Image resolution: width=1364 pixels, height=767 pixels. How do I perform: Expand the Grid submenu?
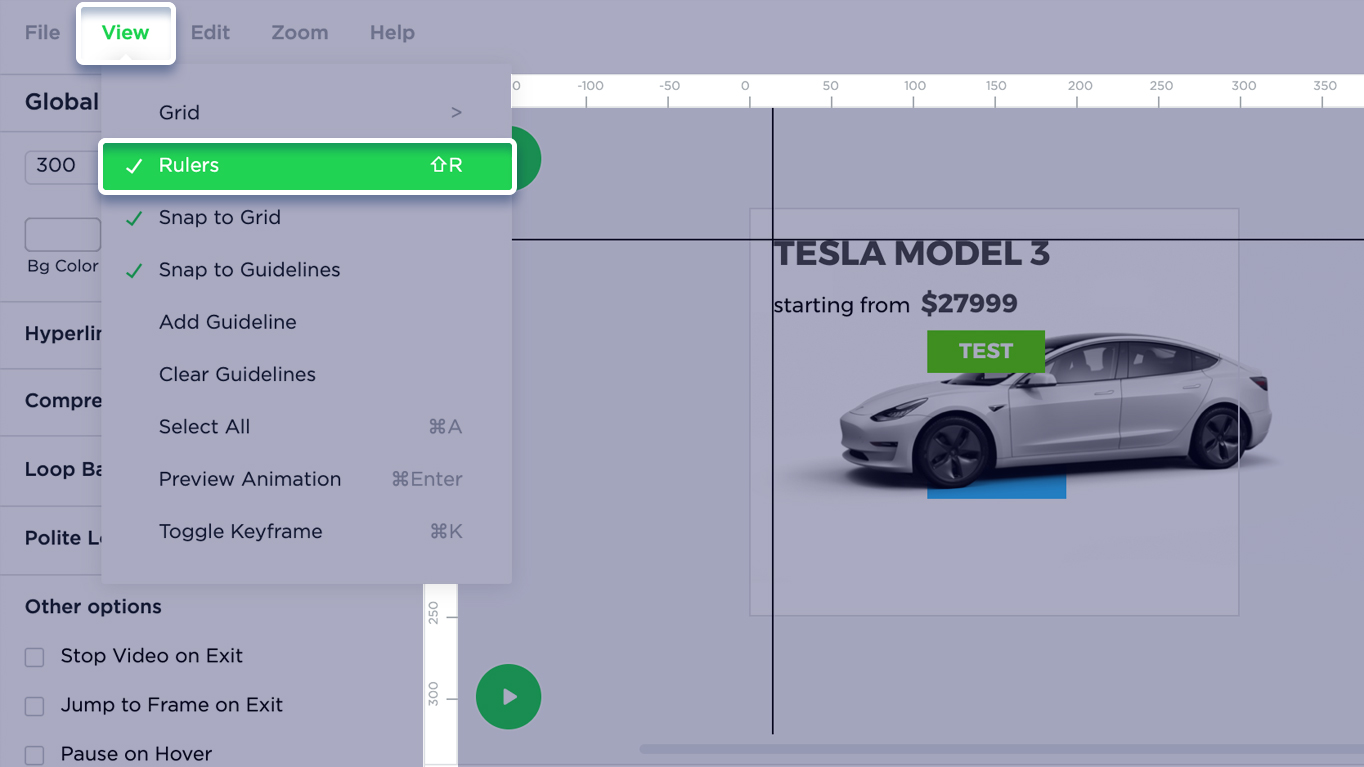[307, 113]
